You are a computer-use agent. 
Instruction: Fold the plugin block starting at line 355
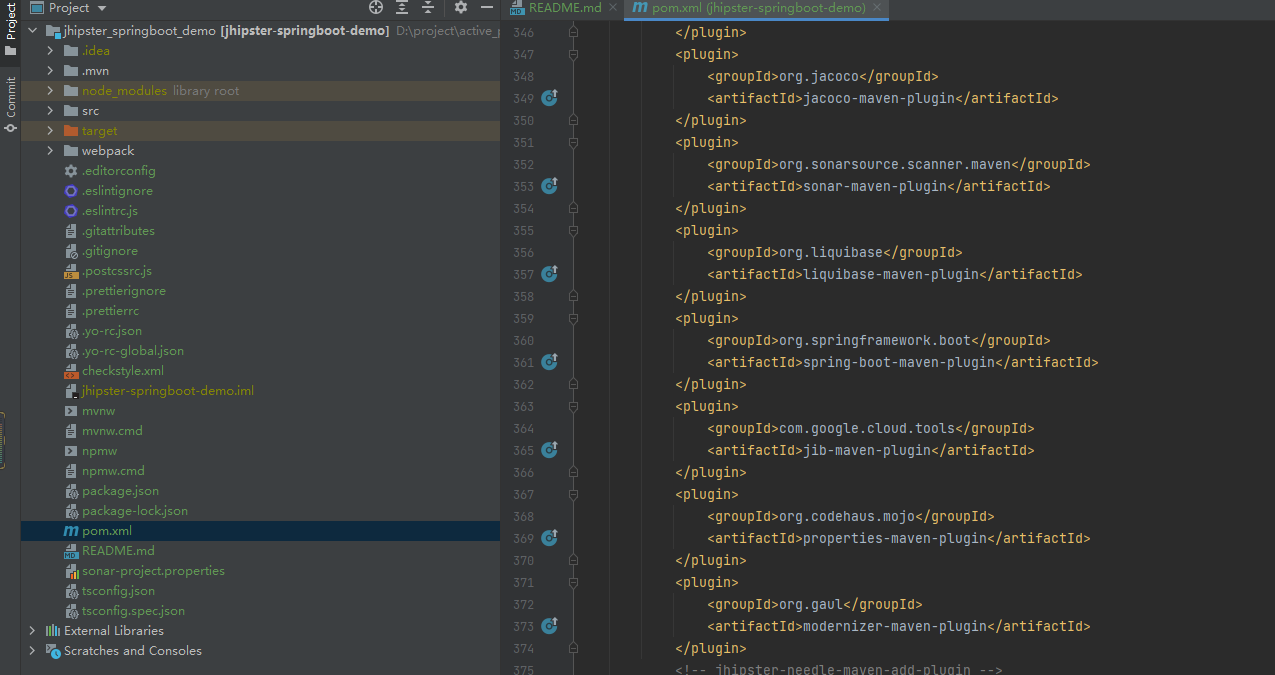click(x=574, y=230)
